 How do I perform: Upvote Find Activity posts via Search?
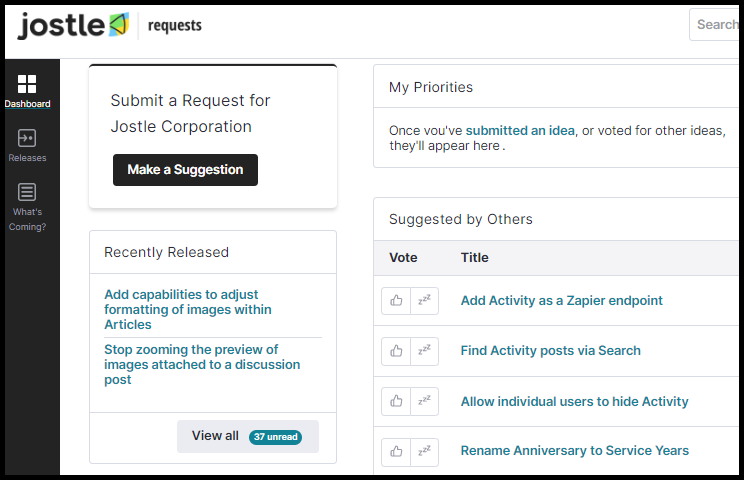pos(396,351)
